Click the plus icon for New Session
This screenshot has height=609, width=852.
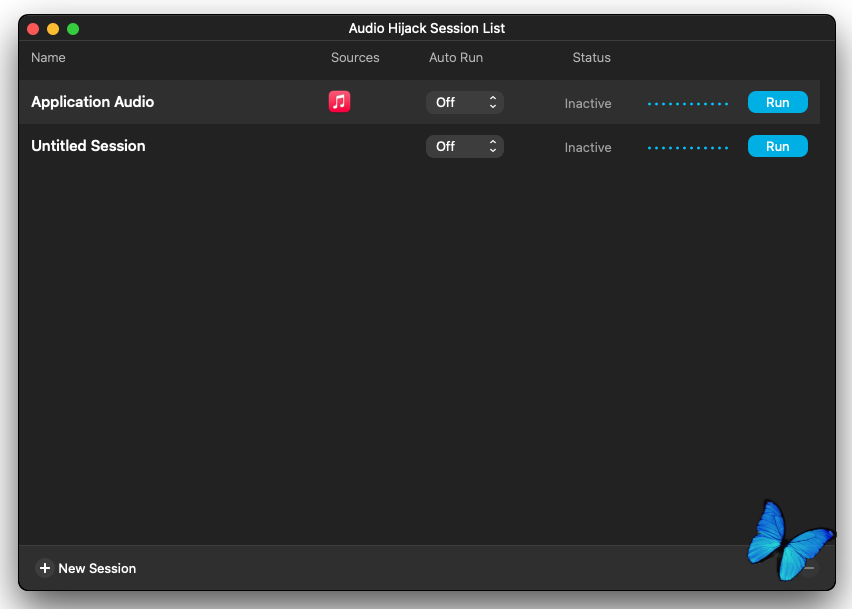coord(45,568)
